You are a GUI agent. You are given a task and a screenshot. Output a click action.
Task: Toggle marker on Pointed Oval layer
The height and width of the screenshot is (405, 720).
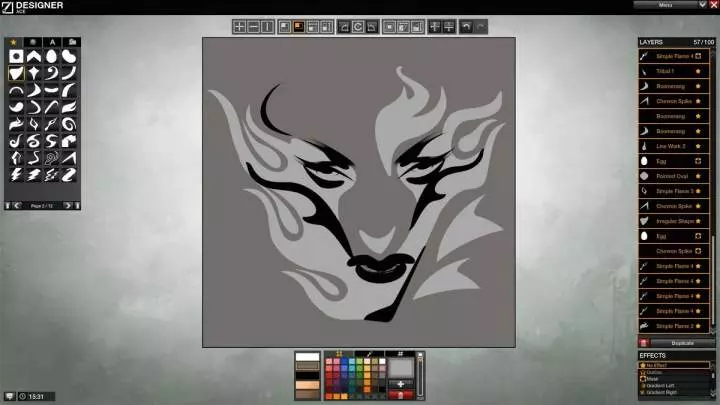point(697,175)
